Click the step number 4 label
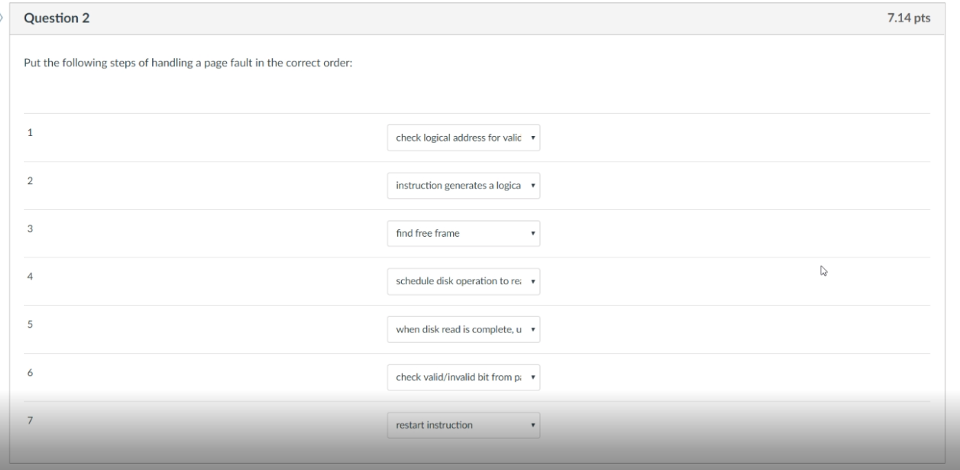This screenshot has height=470, width=960. tap(30, 277)
